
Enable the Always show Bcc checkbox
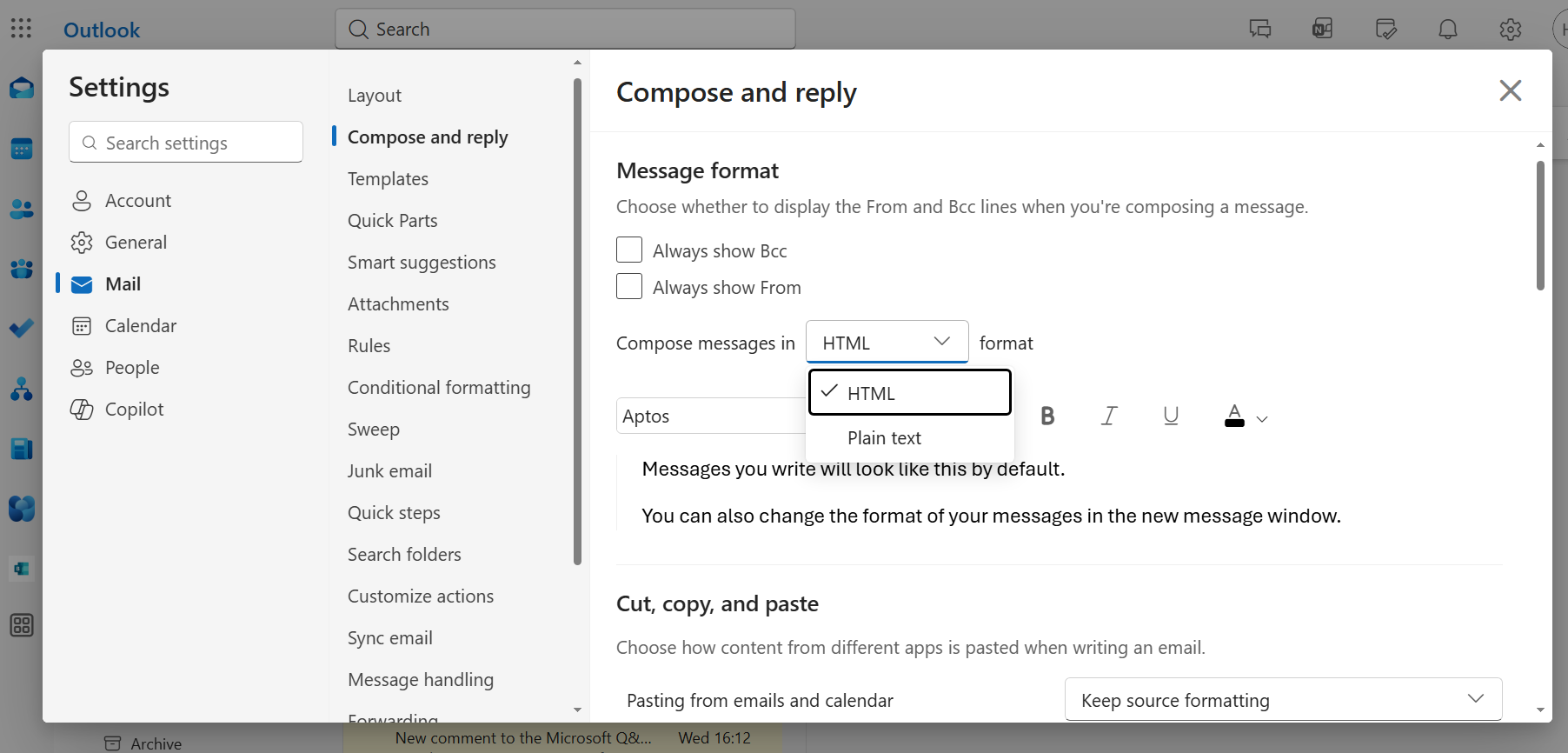(x=629, y=250)
